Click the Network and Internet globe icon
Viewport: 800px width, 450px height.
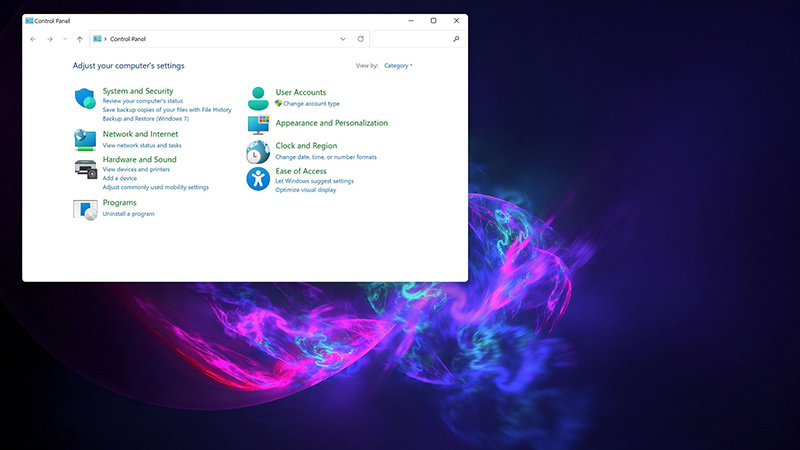[85, 140]
